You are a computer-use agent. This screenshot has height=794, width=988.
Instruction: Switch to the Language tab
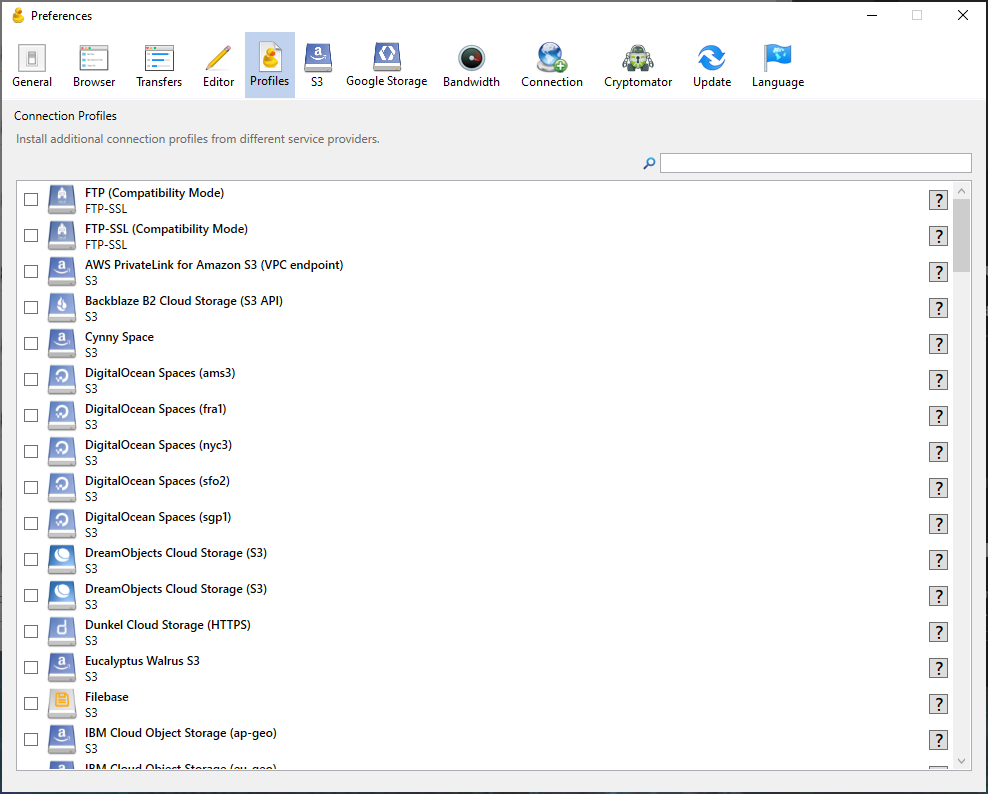click(x=777, y=66)
